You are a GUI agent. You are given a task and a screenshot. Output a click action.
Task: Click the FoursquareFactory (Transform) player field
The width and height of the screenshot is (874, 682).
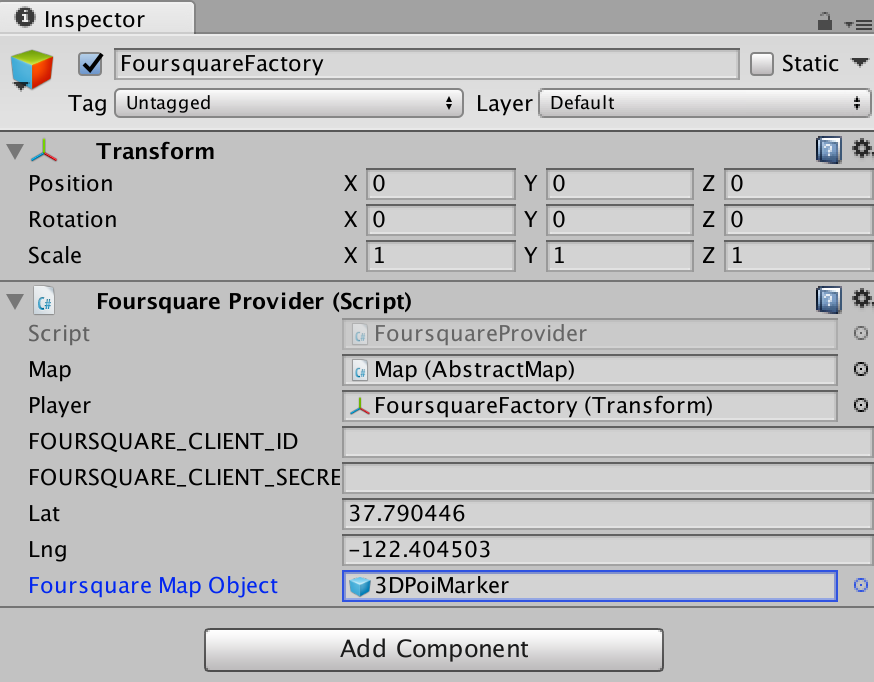point(590,406)
